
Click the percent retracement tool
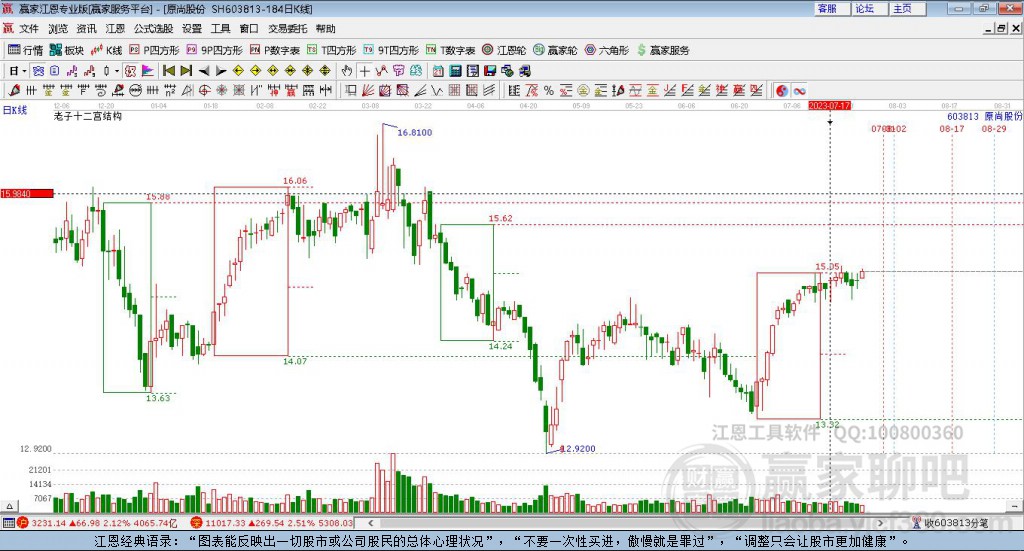pos(549,91)
